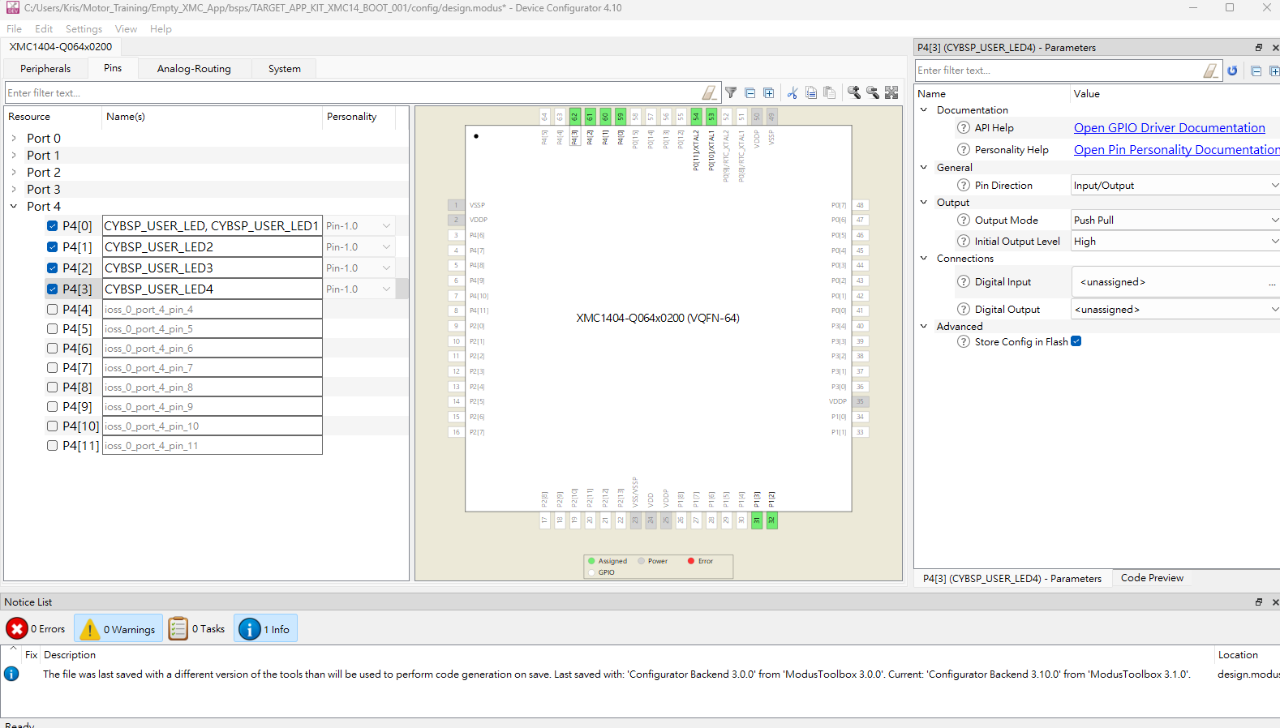Viewport: 1280px width, 728px height.
Task: Collapse all parameter groups icon
Action: coord(1256,71)
